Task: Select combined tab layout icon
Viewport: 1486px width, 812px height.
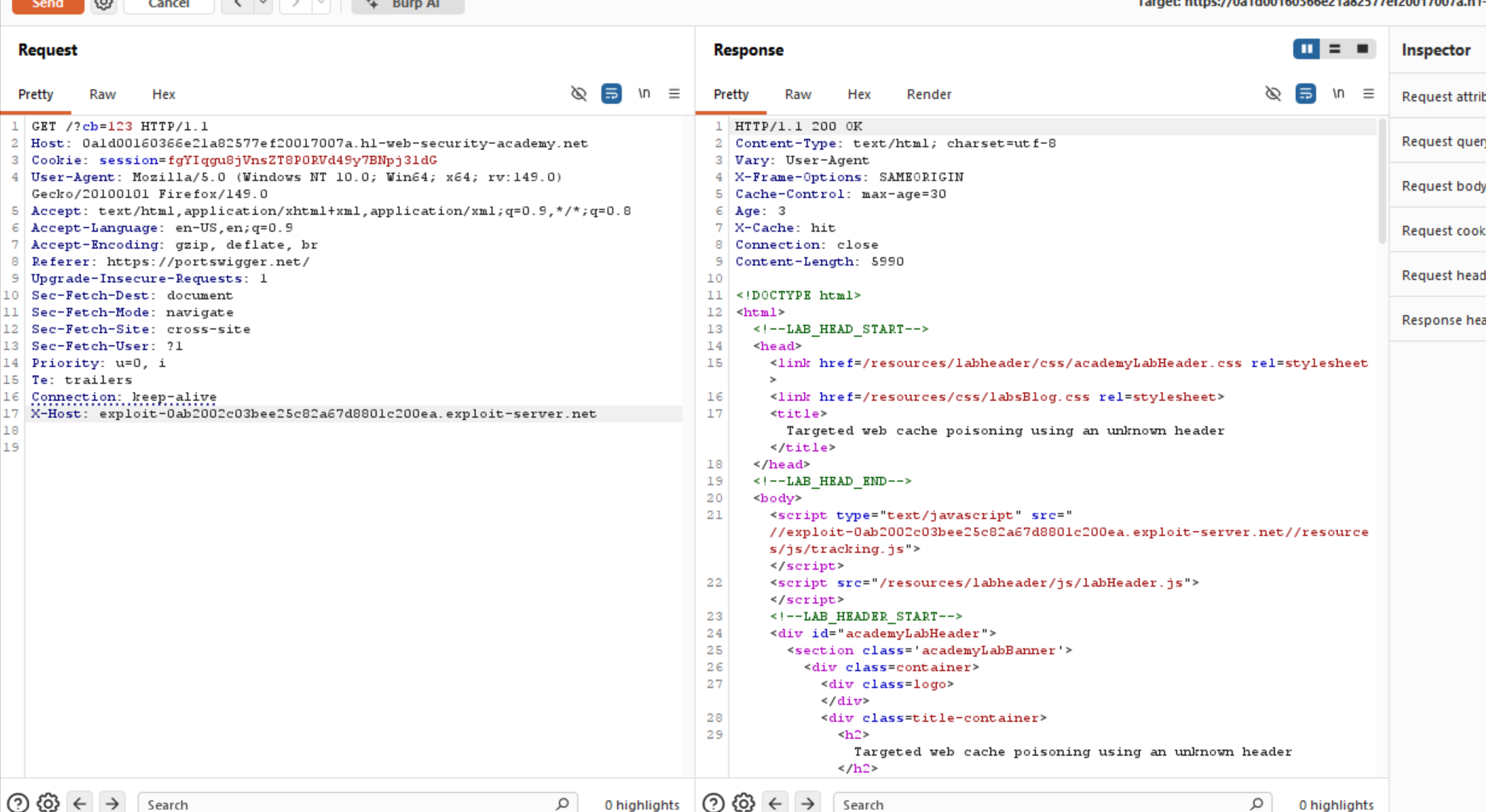Action: coord(1362,49)
